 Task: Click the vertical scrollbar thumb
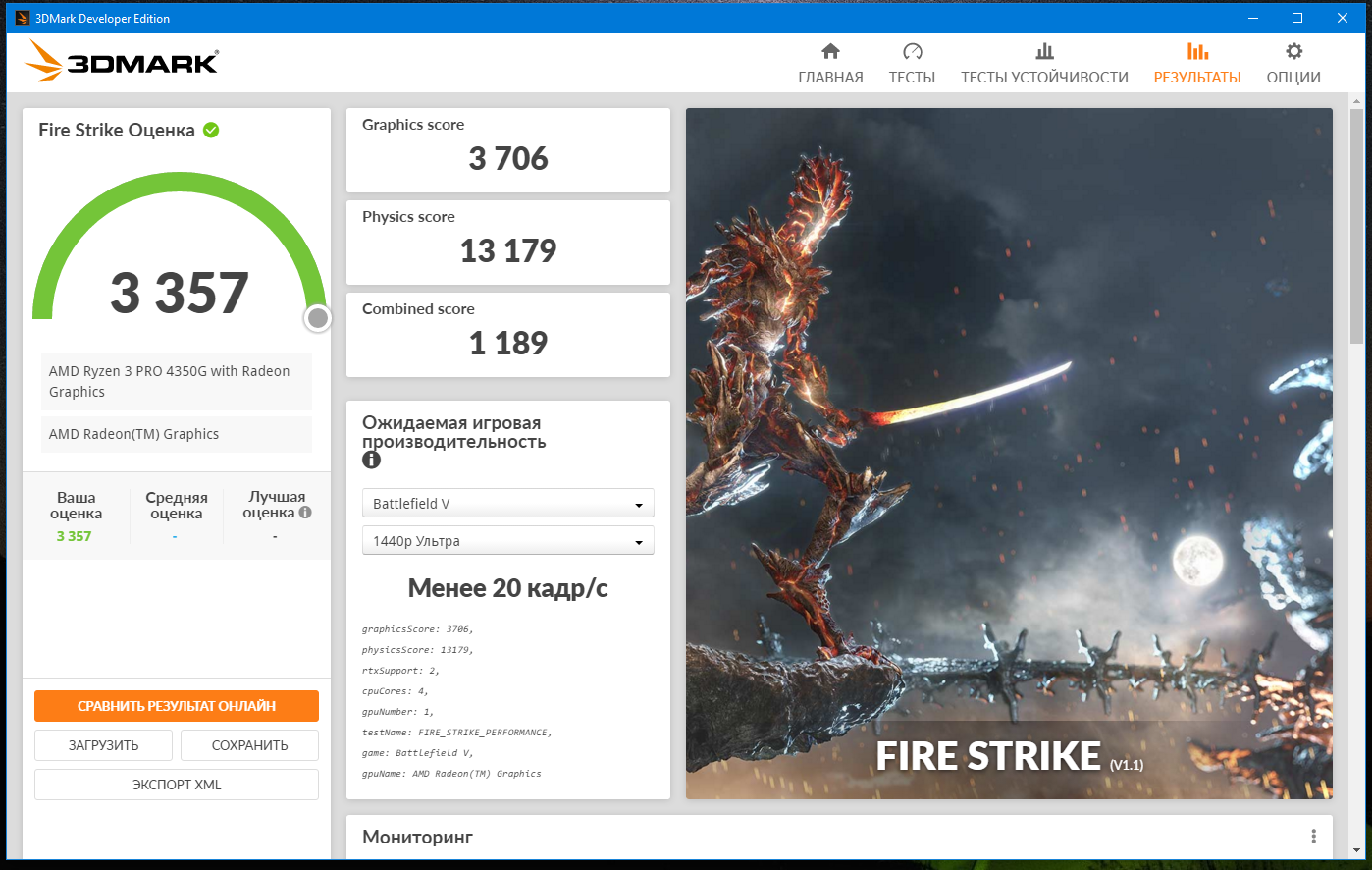pyautogui.click(x=1357, y=226)
